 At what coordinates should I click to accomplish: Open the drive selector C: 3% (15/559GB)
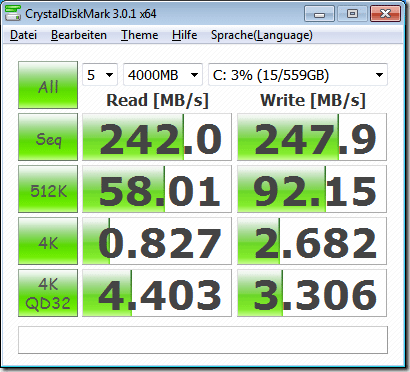pos(298,75)
